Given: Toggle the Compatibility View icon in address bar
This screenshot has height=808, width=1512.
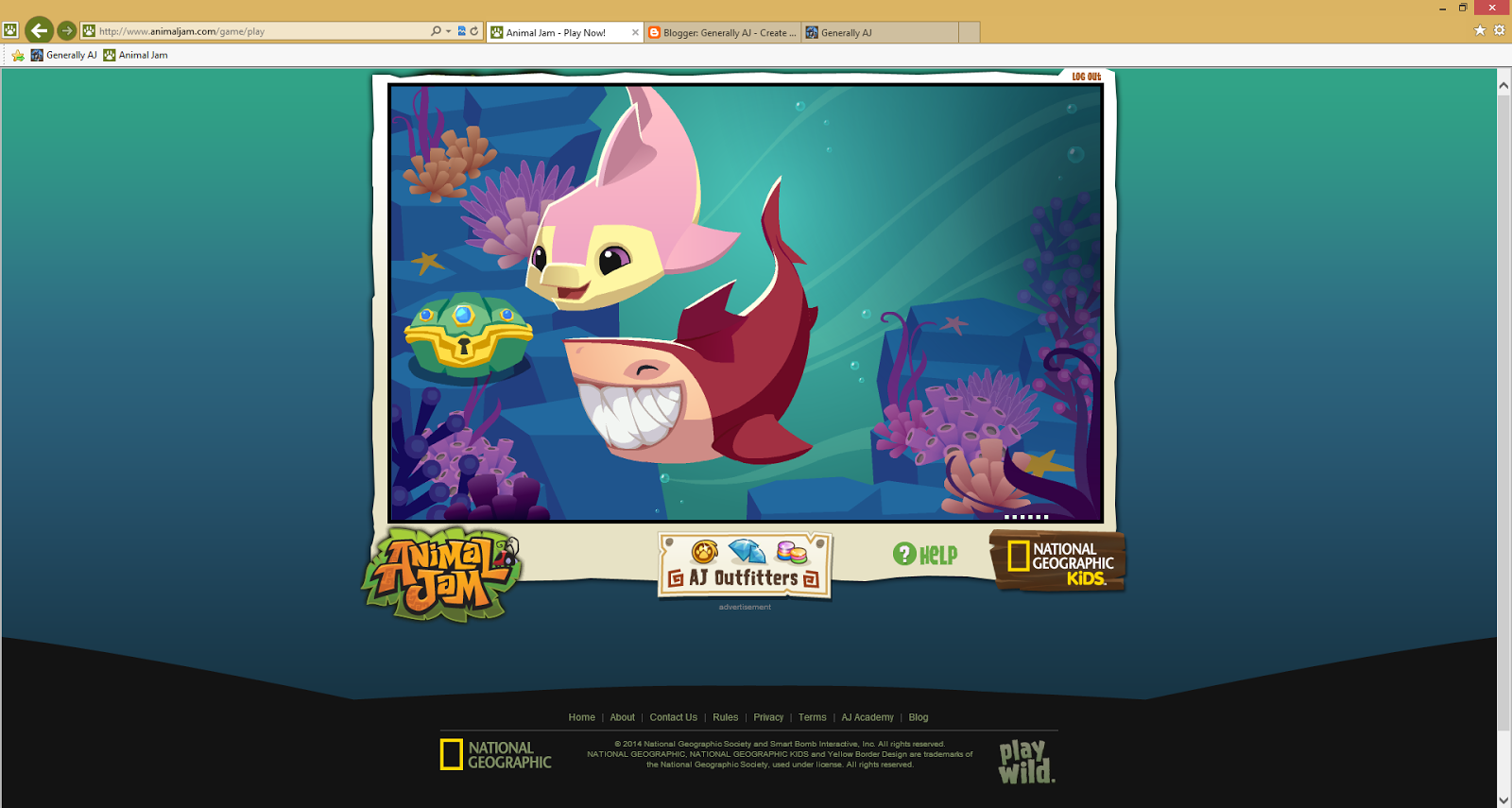Looking at the screenshot, I should coord(461,31).
